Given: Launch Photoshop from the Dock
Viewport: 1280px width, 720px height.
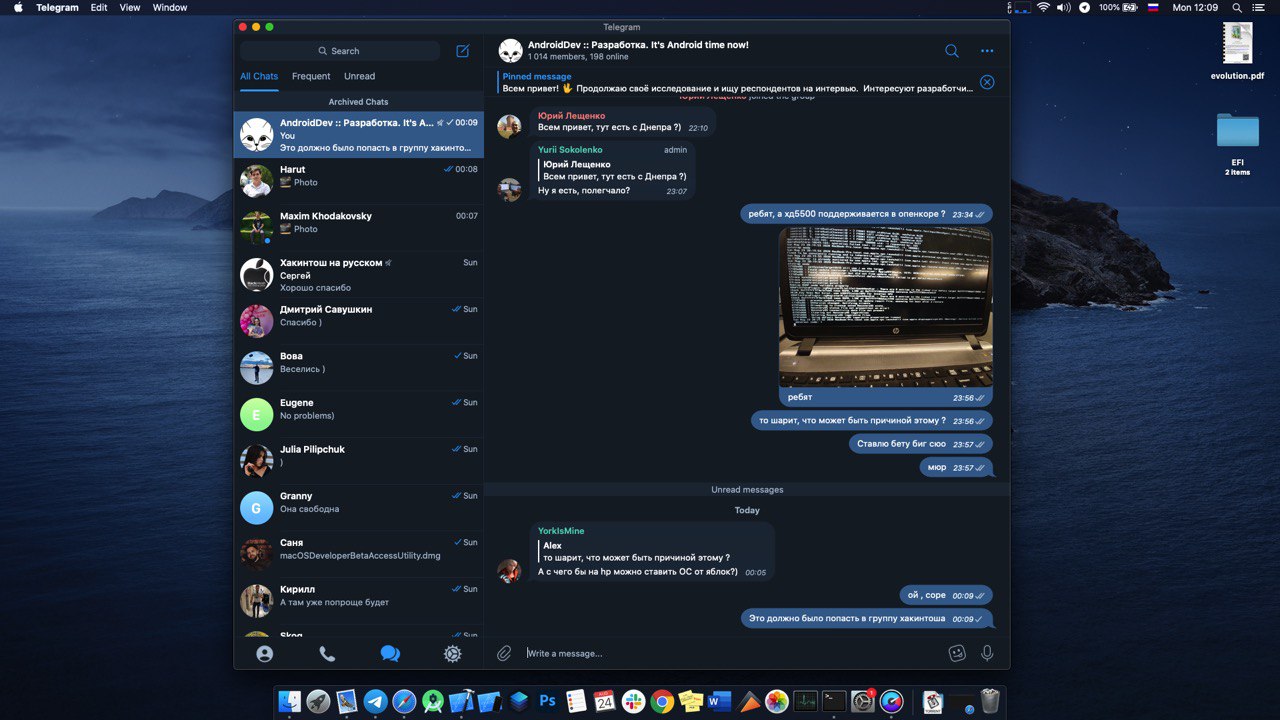Looking at the screenshot, I should [548, 702].
